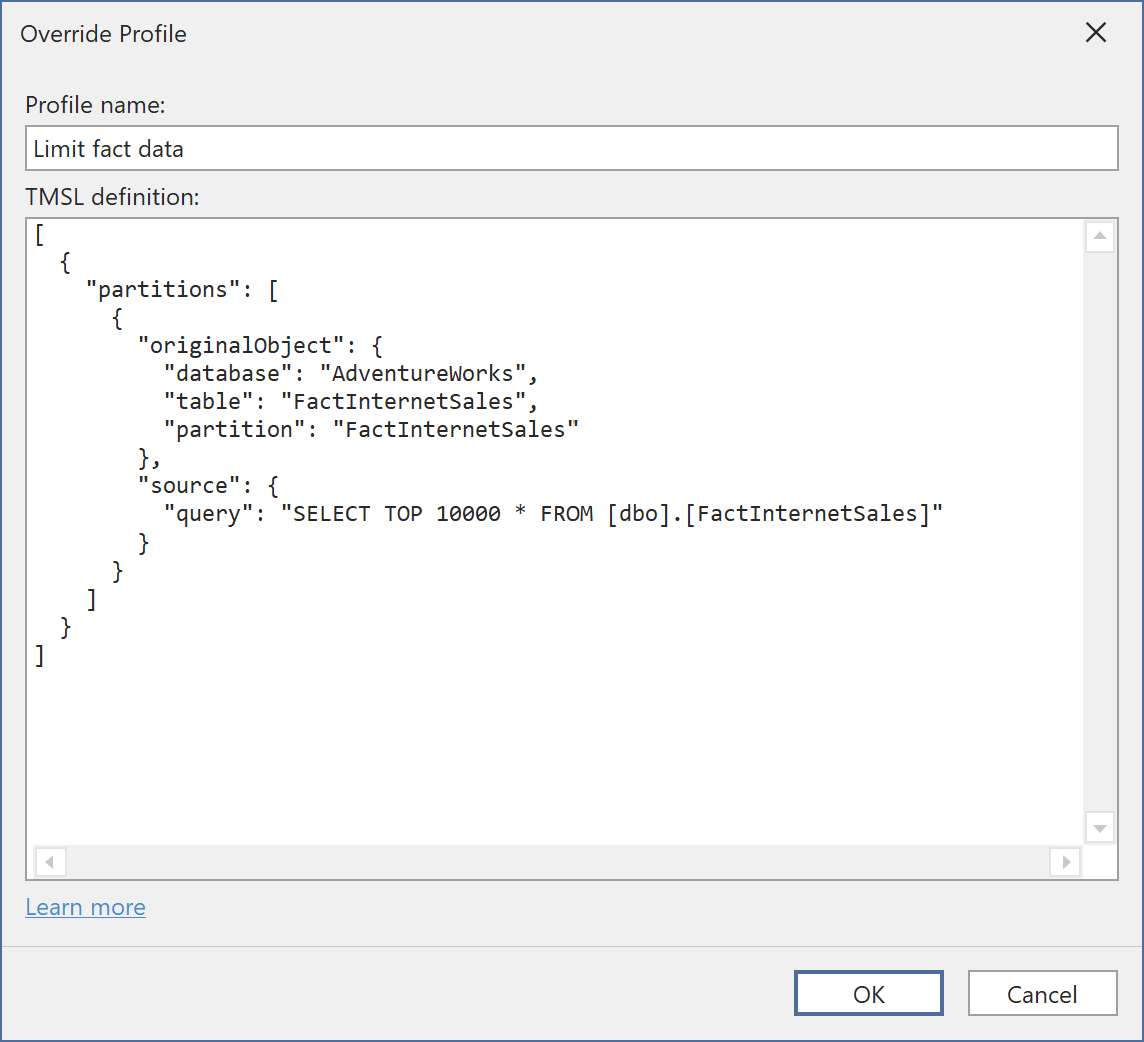Click the vertical scrollbar up arrow

click(x=1099, y=236)
